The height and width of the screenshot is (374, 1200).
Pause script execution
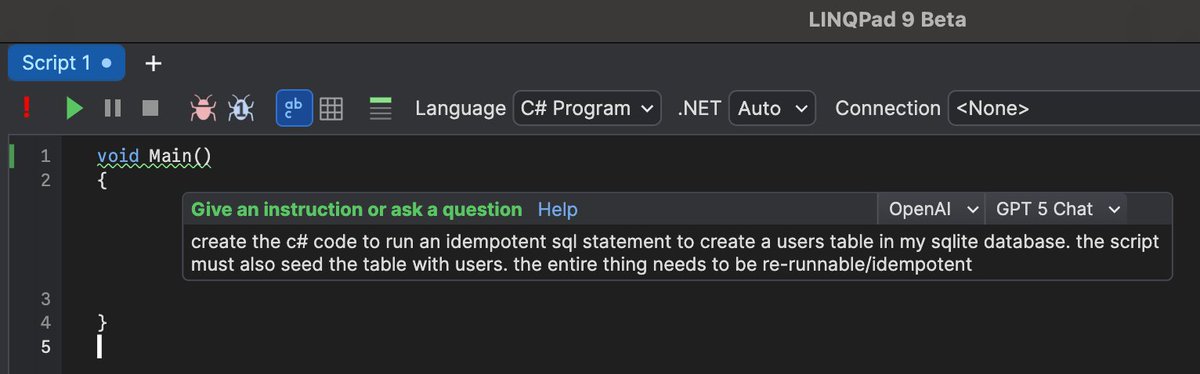pyautogui.click(x=113, y=108)
